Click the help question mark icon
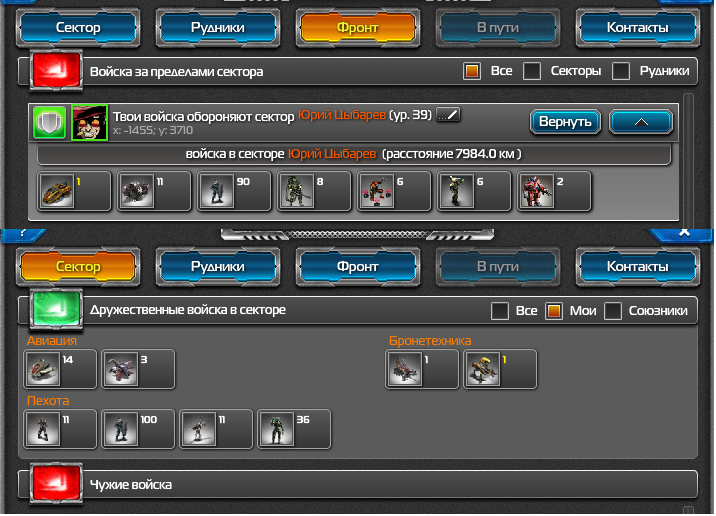Viewport: 716px width, 516px height. point(23,233)
